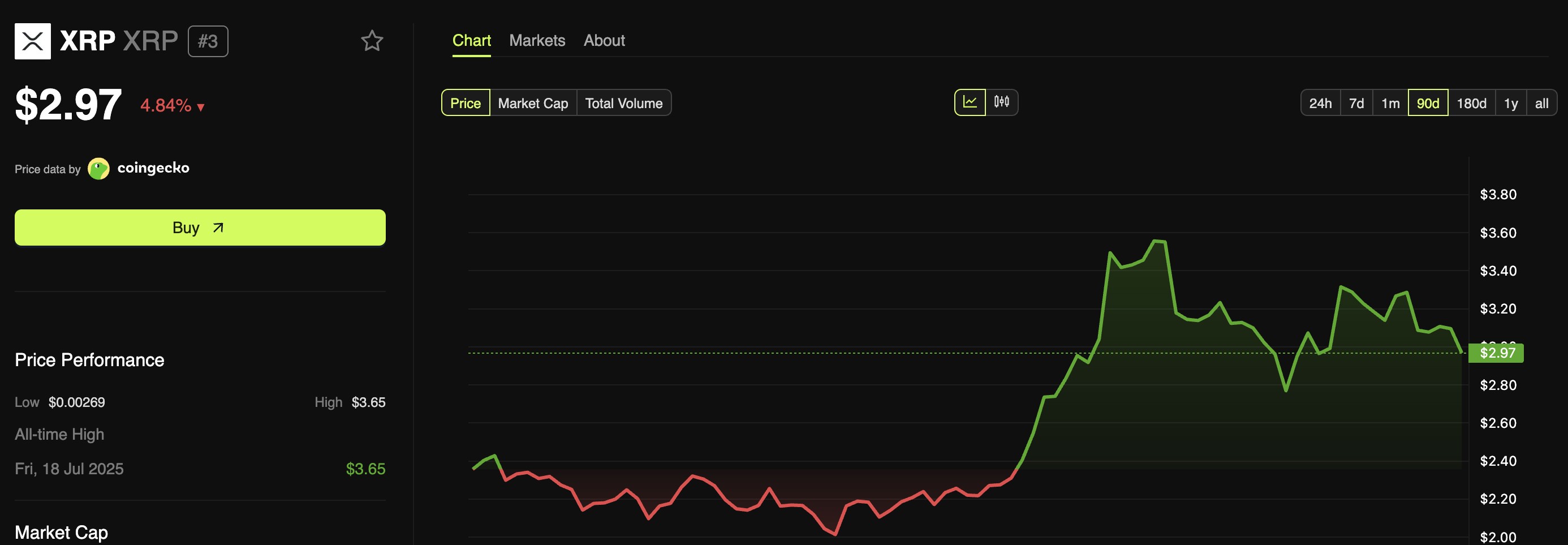Switch to line chart view icon
The width and height of the screenshot is (1568, 545).
970,102
